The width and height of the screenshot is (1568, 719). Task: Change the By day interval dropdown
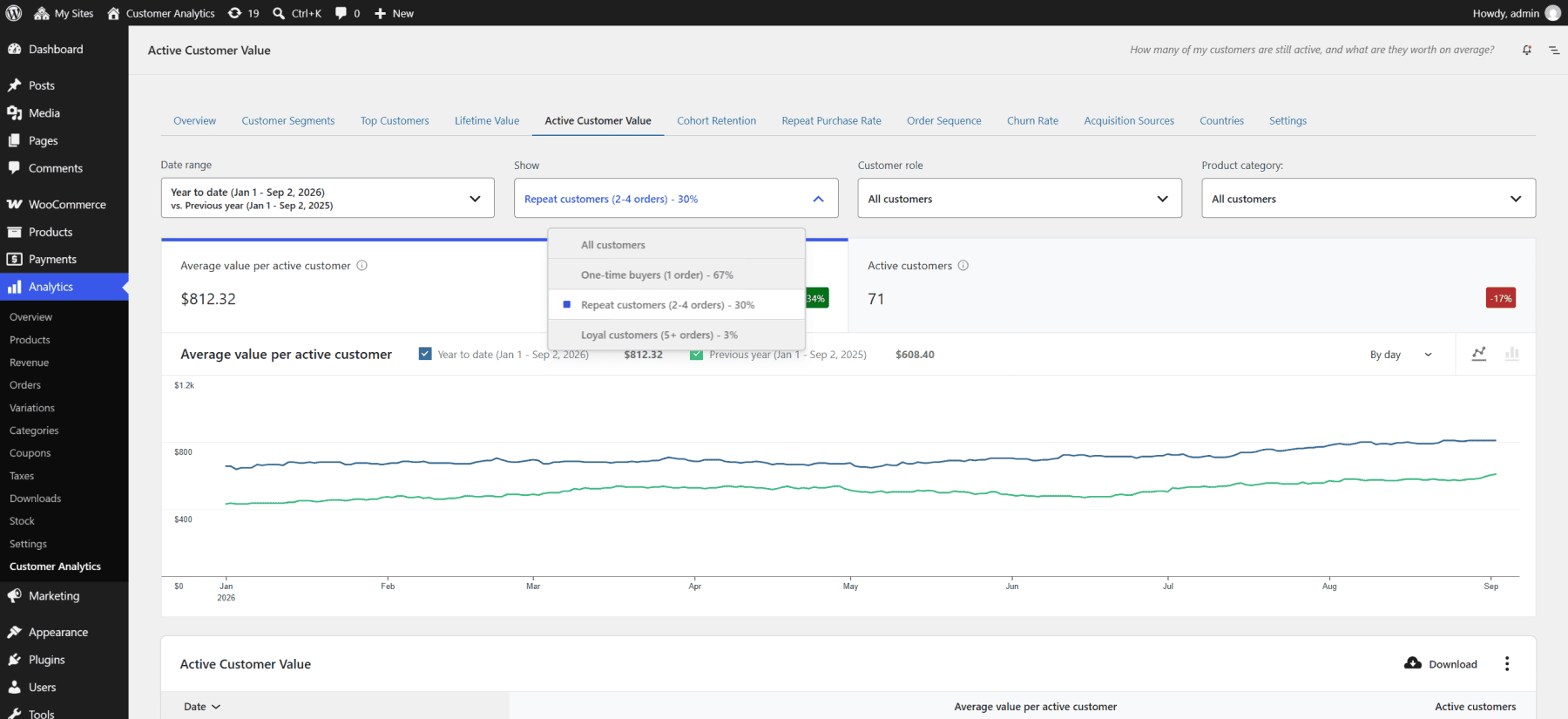point(1401,355)
